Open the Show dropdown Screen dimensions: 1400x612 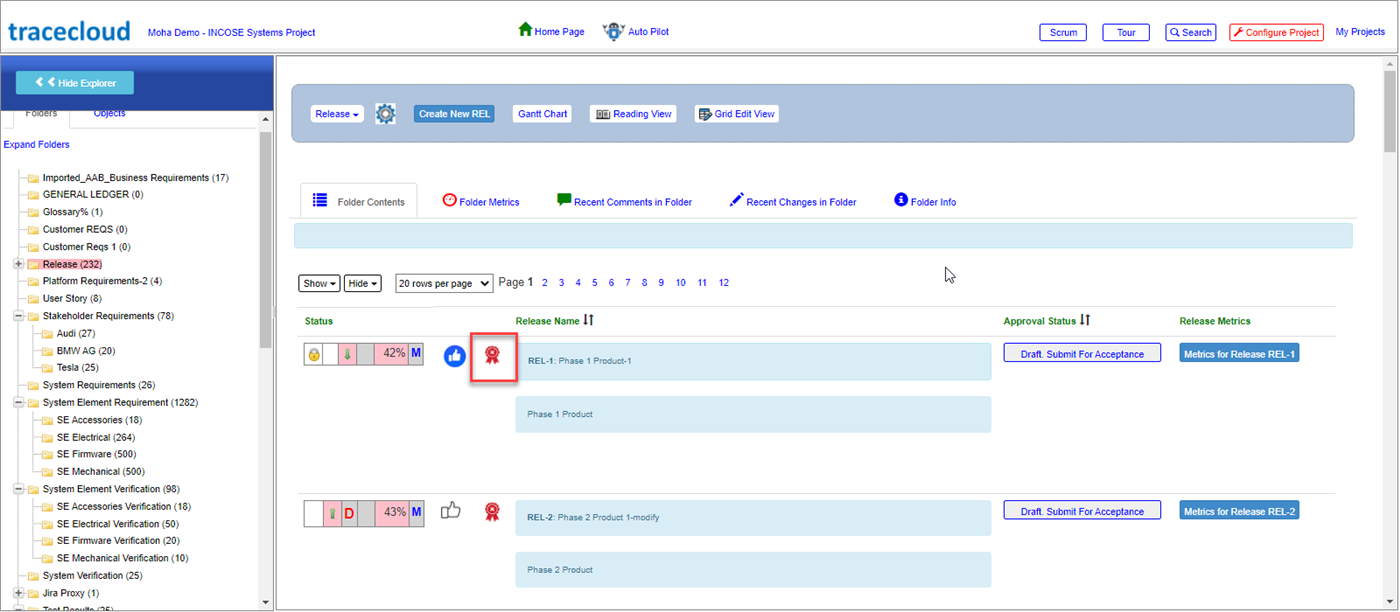tap(320, 283)
